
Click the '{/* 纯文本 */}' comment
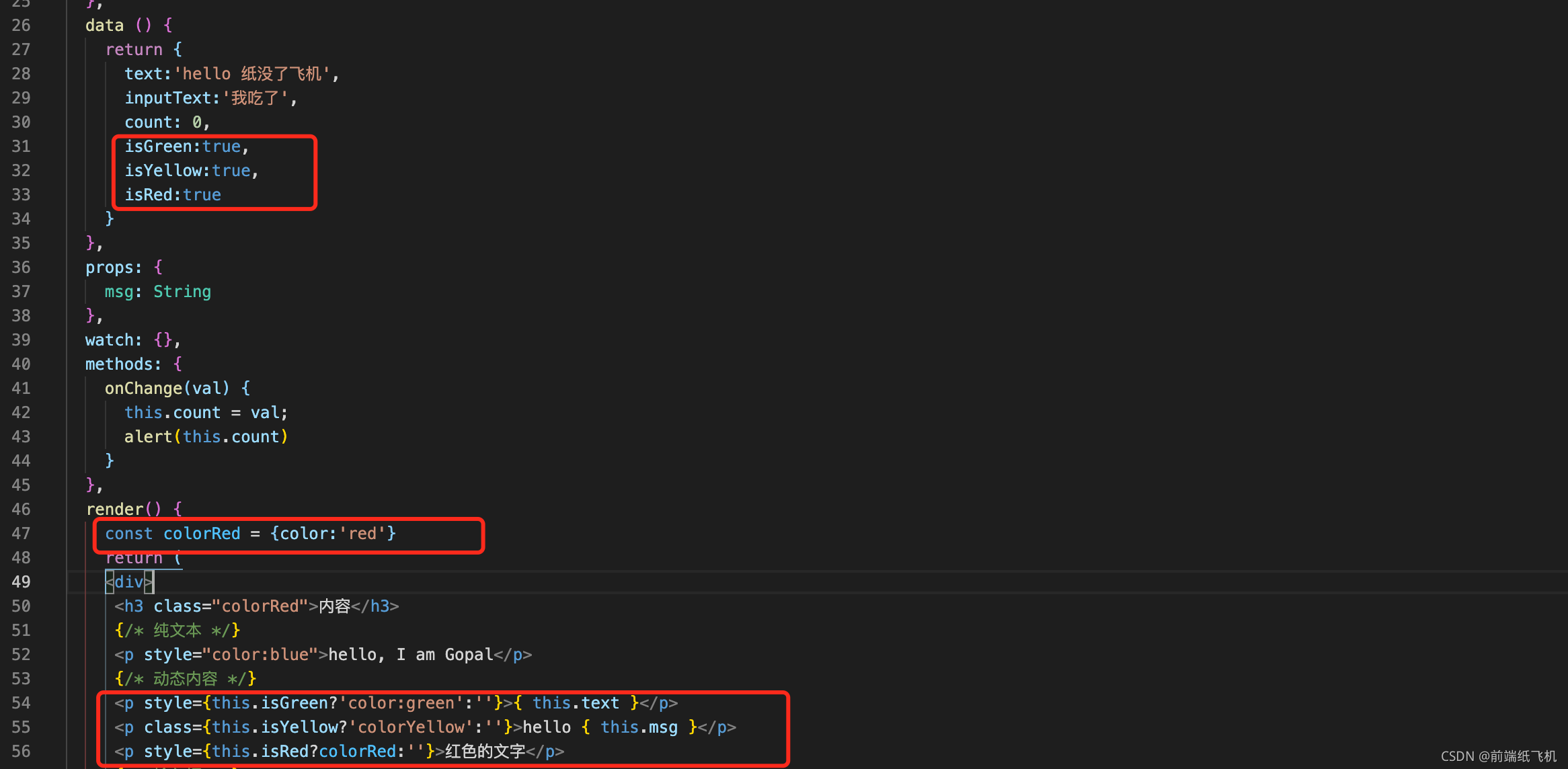tap(178, 631)
